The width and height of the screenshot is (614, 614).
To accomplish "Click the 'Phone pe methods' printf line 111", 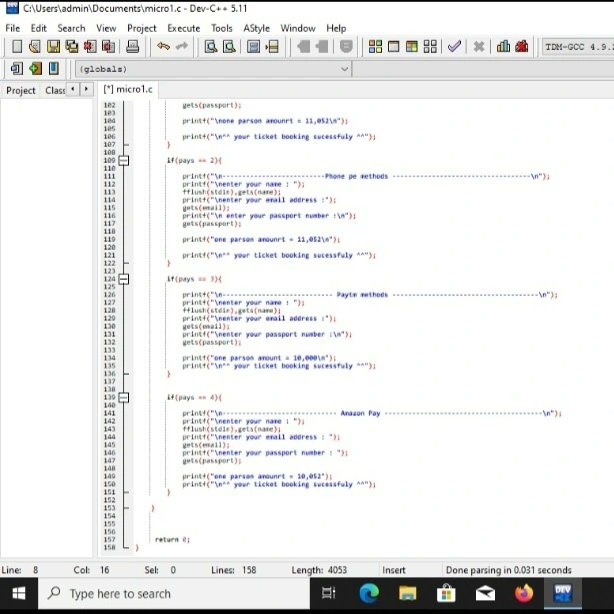I will (366, 177).
